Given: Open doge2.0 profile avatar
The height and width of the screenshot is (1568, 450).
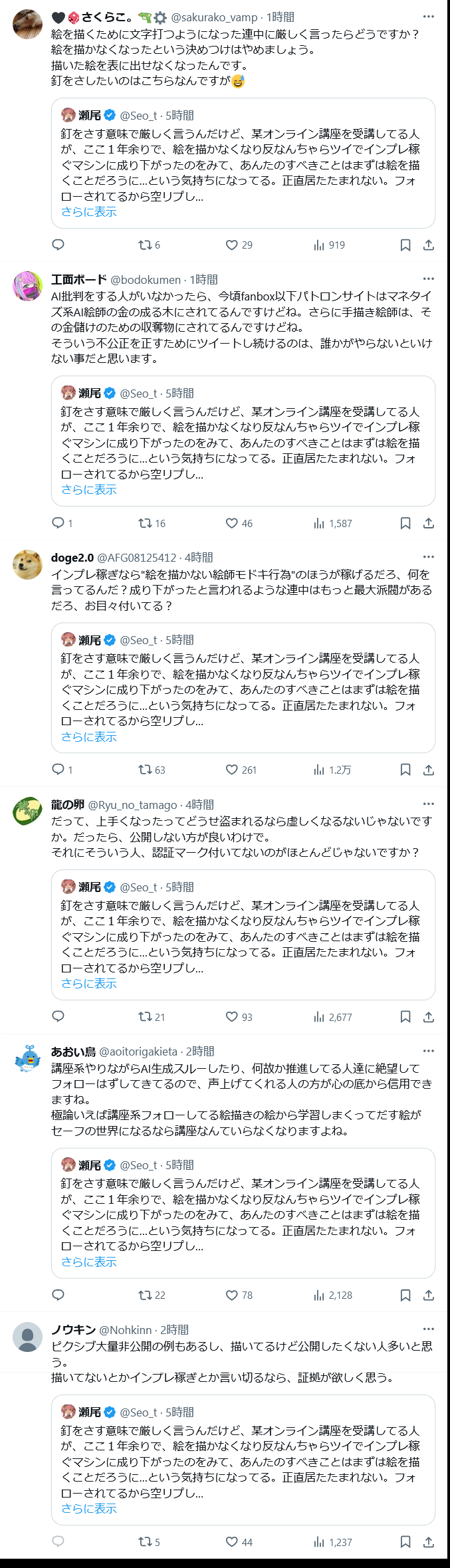Looking at the screenshot, I should point(28,565).
